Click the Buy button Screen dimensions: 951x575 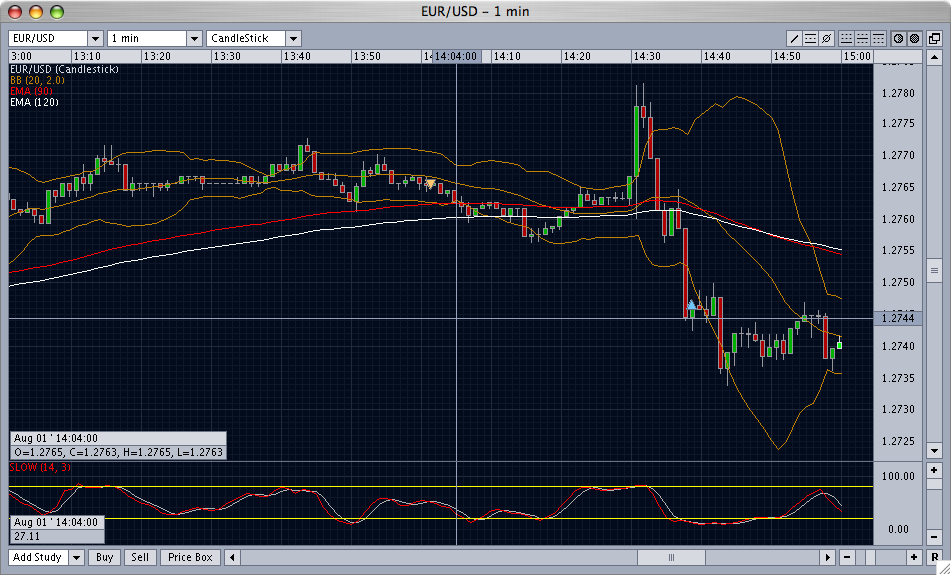coord(104,557)
